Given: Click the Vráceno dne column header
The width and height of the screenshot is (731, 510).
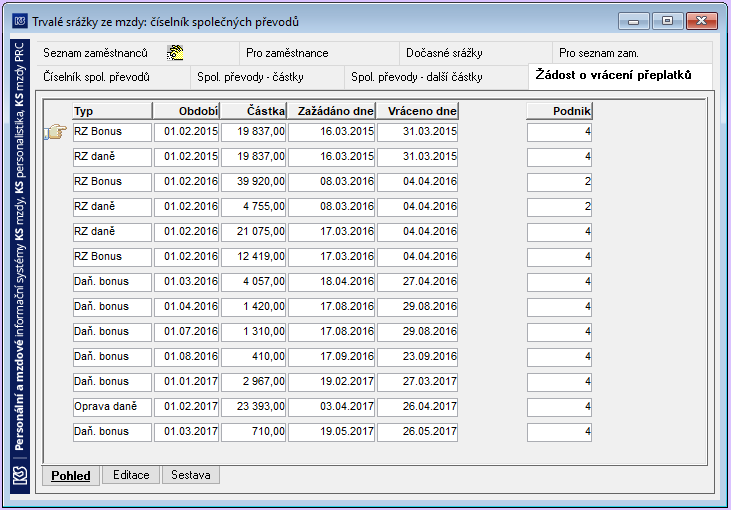Looking at the screenshot, I should pyautogui.click(x=417, y=111).
